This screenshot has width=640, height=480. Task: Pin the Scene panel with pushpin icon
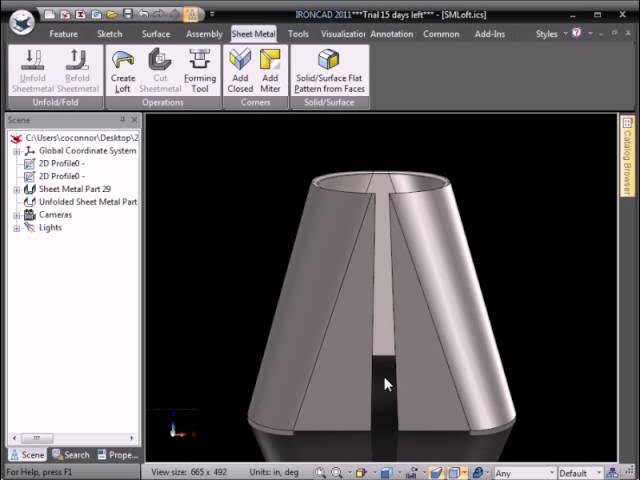pyautogui.click(x=122, y=120)
